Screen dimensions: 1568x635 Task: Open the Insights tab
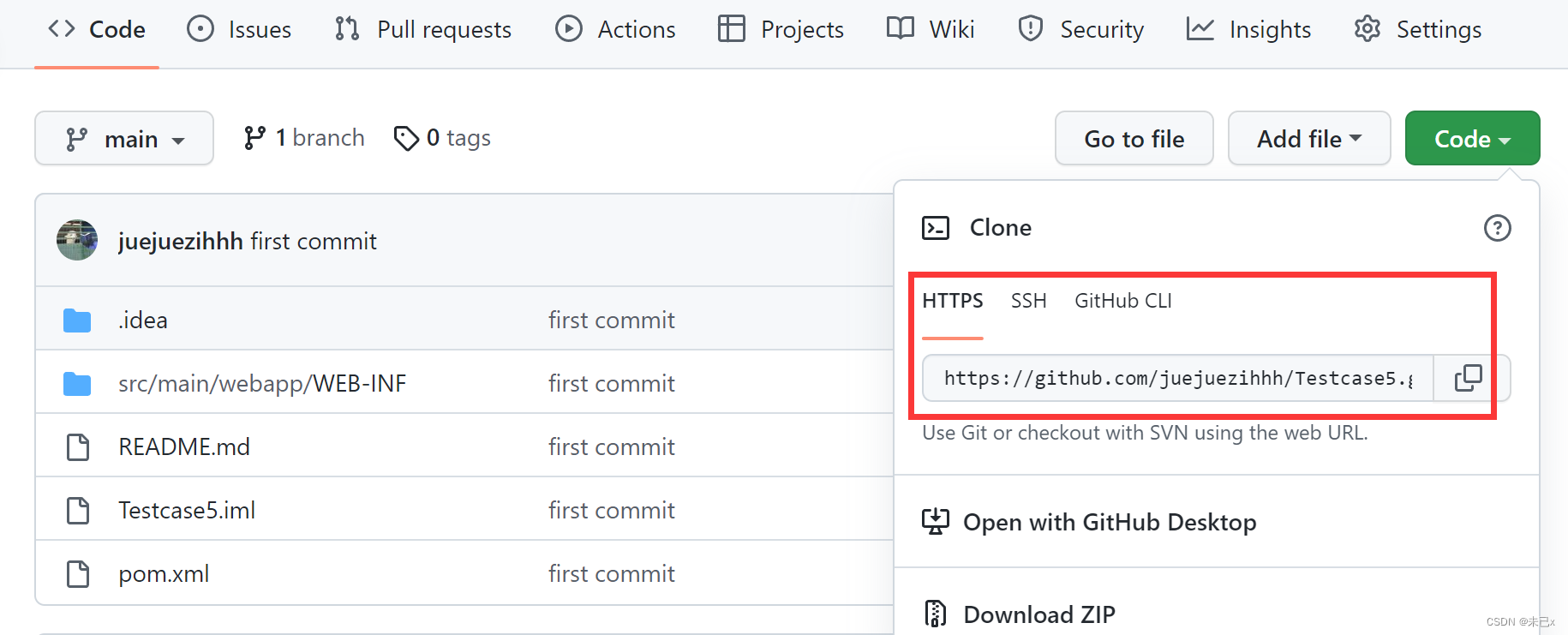click(1248, 30)
